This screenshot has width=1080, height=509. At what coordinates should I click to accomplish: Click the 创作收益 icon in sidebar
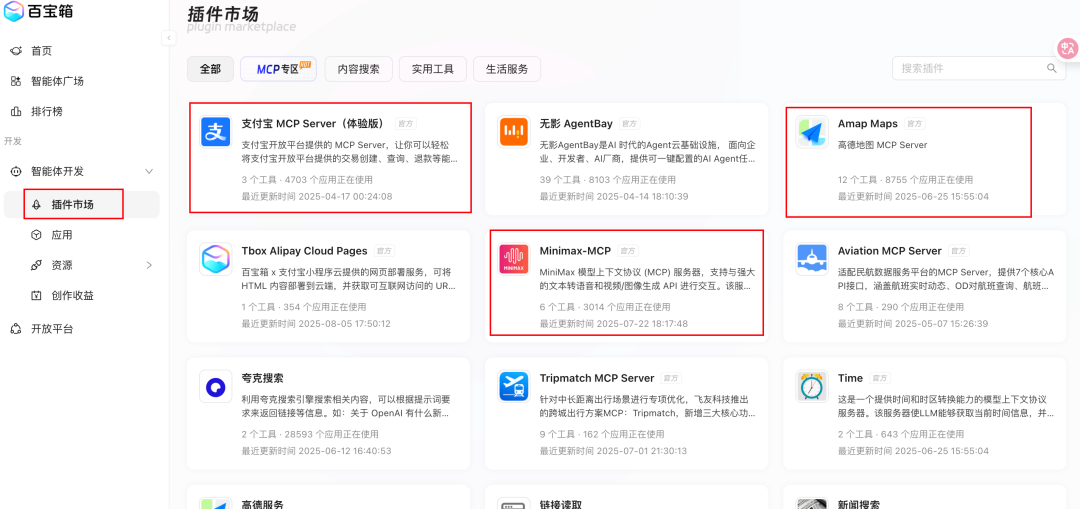pos(37,295)
